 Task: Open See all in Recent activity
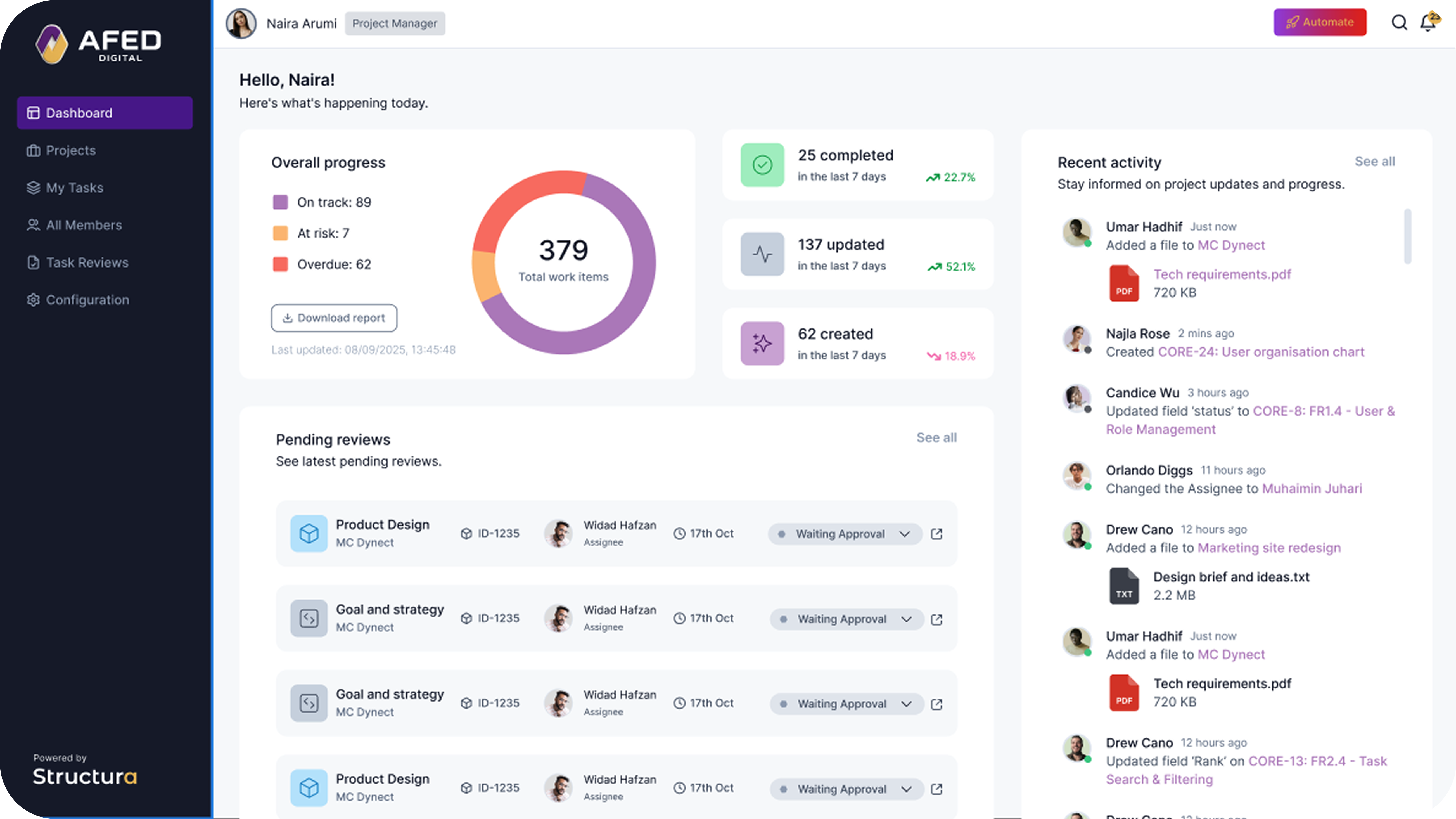(x=1375, y=161)
